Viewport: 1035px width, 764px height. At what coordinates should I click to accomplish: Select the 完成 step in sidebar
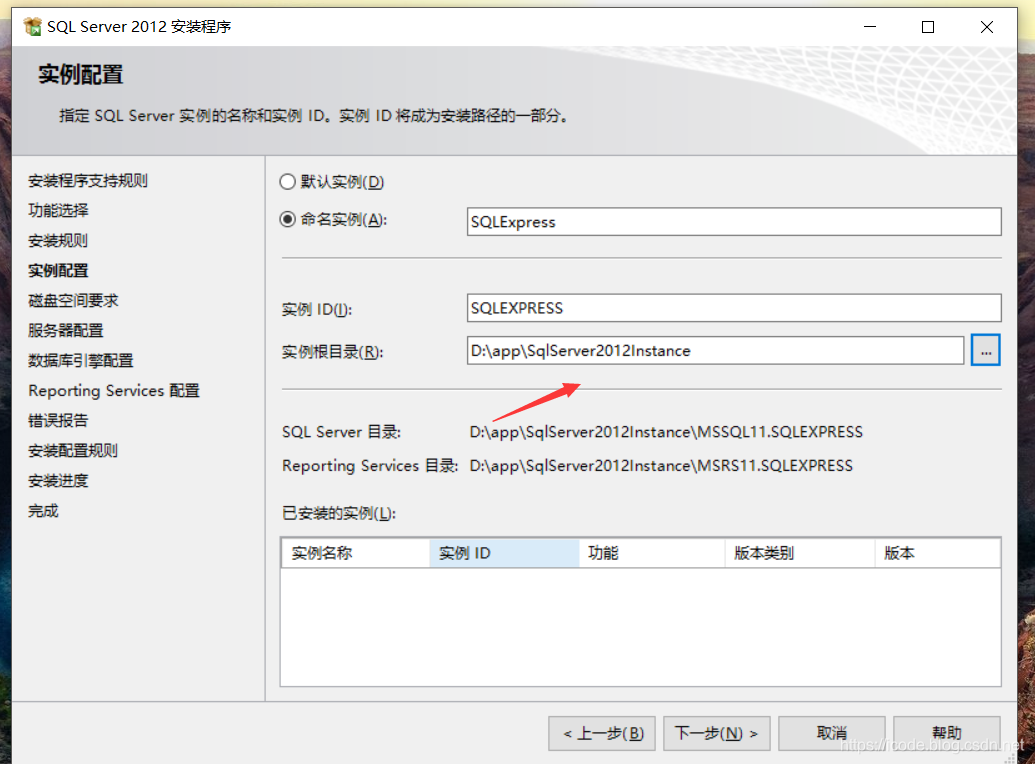[x=43, y=510]
